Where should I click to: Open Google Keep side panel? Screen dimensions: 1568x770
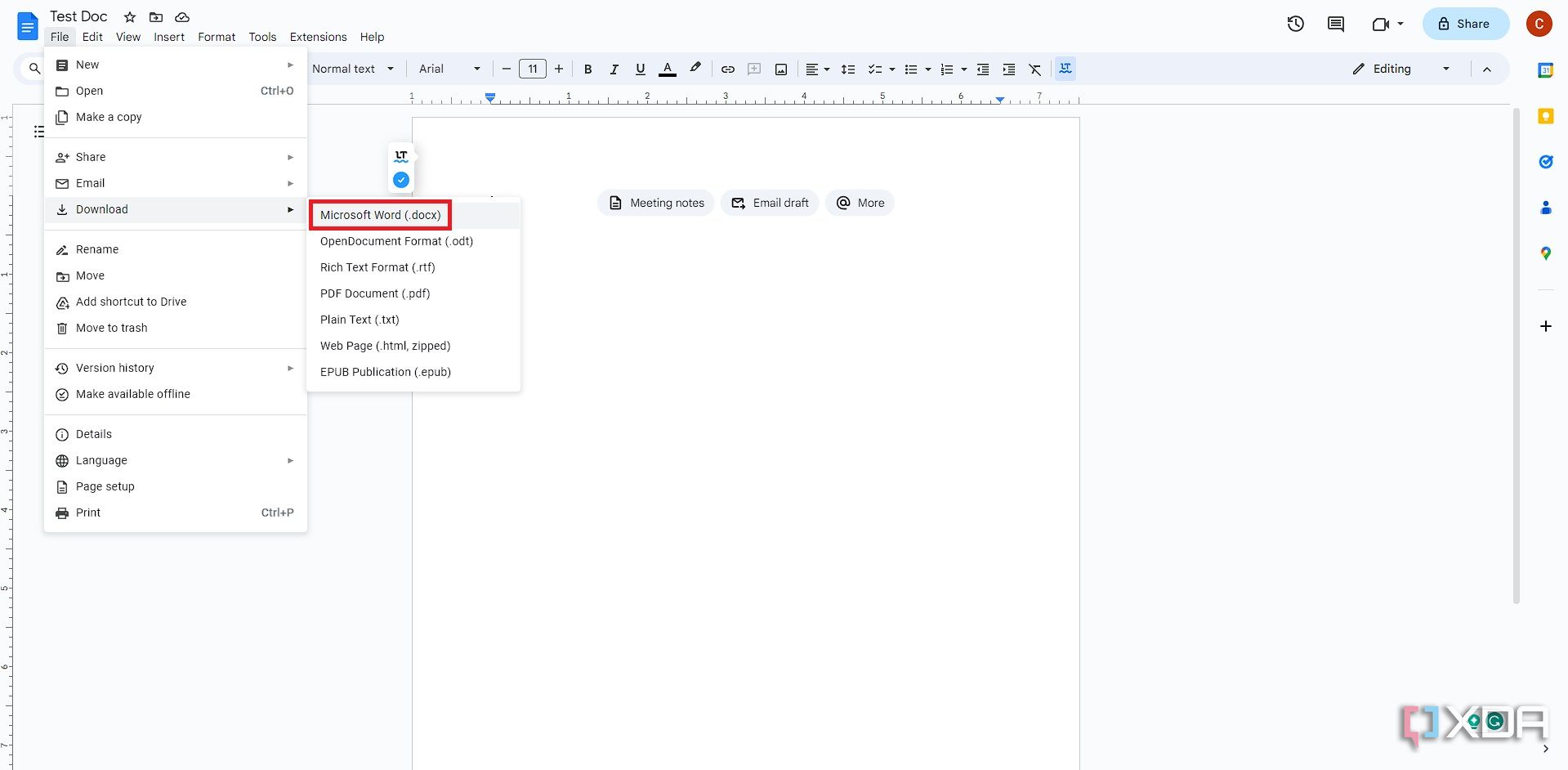(x=1545, y=116)
